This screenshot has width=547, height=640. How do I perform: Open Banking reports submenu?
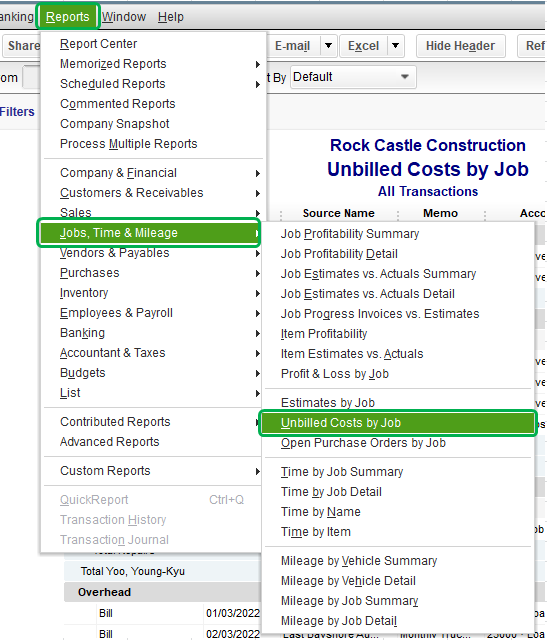153,333
